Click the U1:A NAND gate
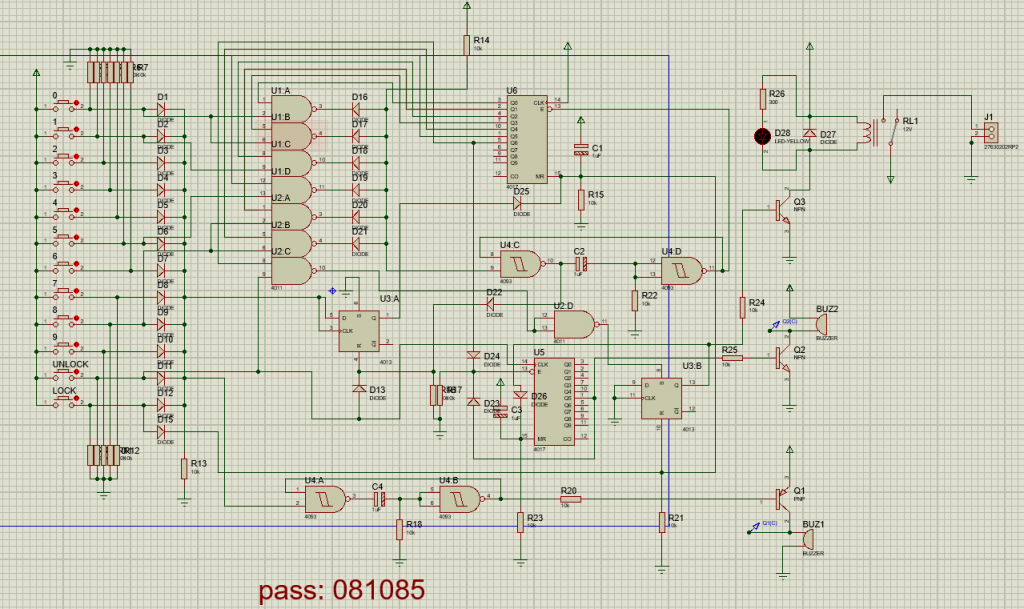The image size is (1024, 609). [292, 108]
